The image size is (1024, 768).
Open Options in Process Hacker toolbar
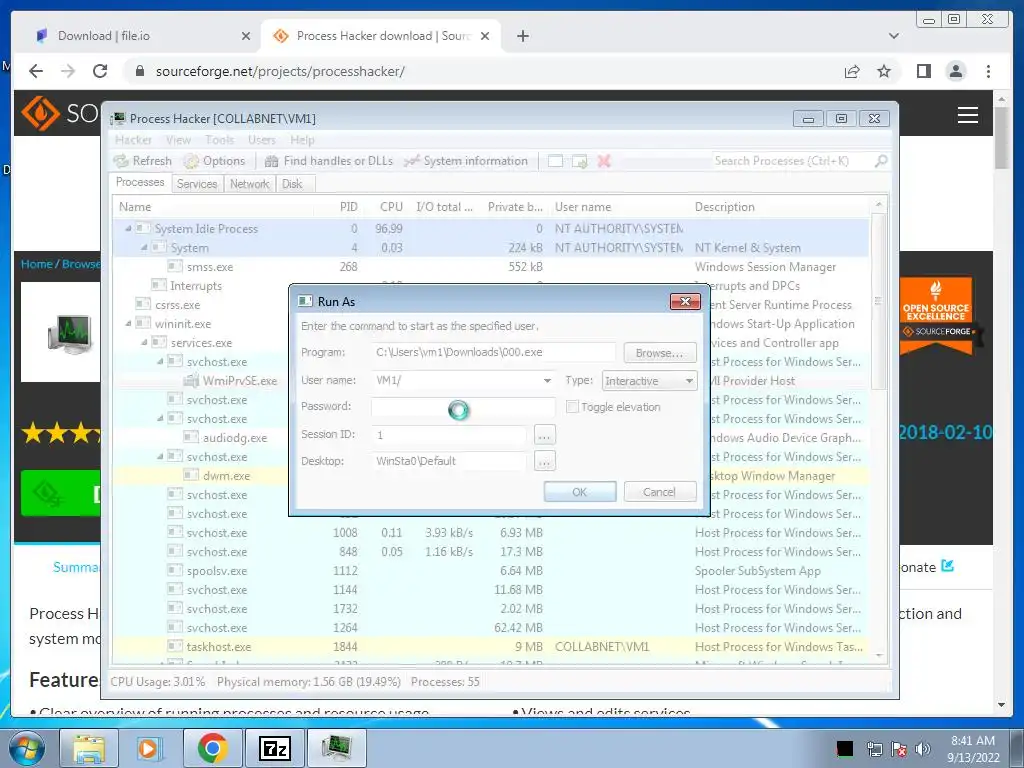(x=214, y=161)
